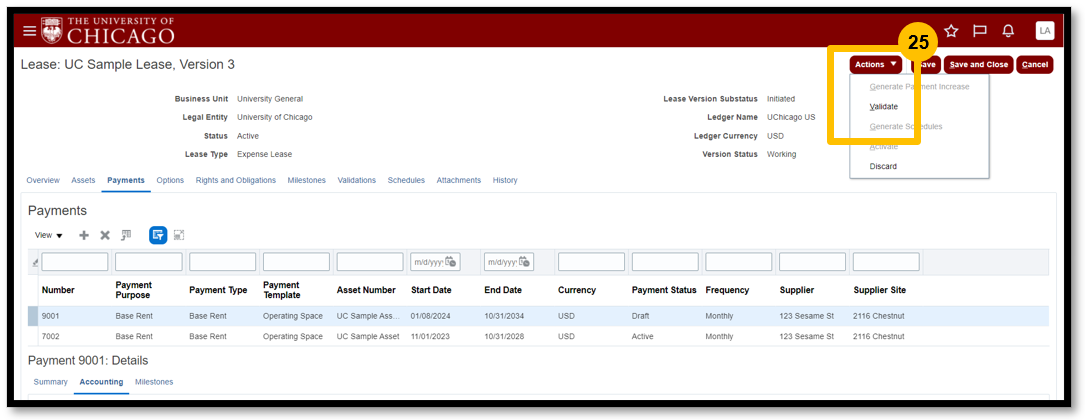This screenshot has width=1085, height=420.
Task: Delete selected payment with X icon
Action: coord(105,235)
